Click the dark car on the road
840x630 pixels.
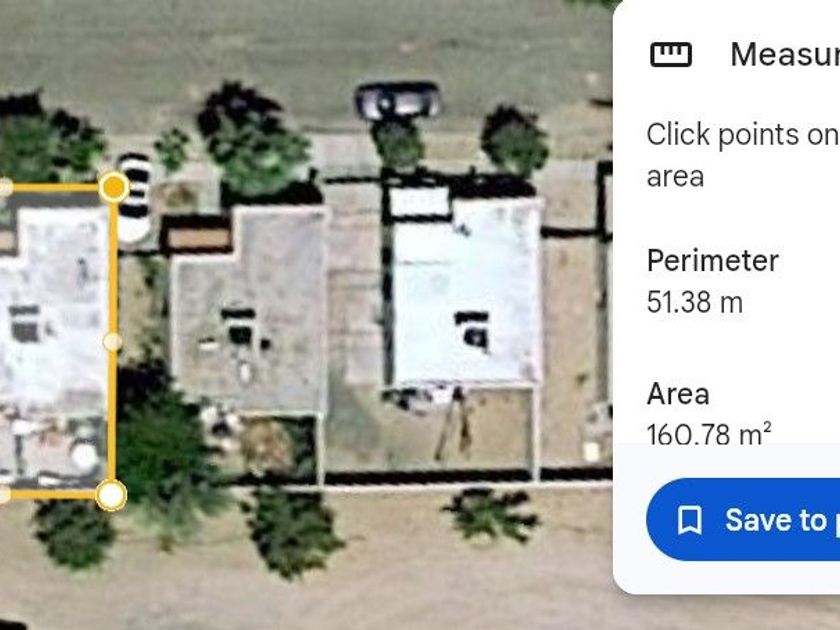(398, 100)
